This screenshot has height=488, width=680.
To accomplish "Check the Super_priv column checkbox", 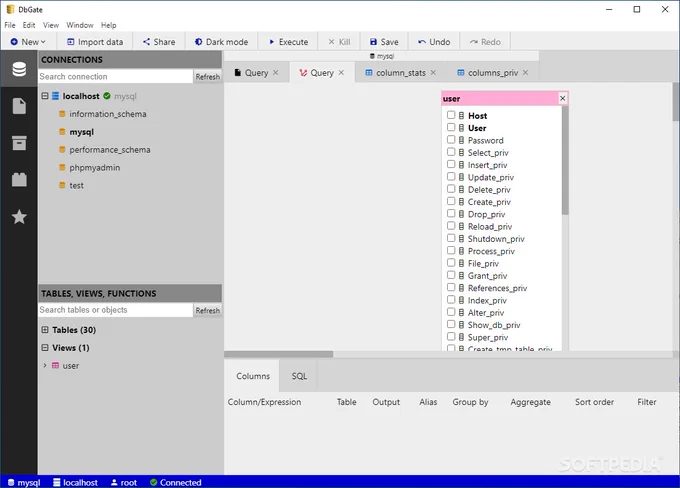I will coord(451,337).
